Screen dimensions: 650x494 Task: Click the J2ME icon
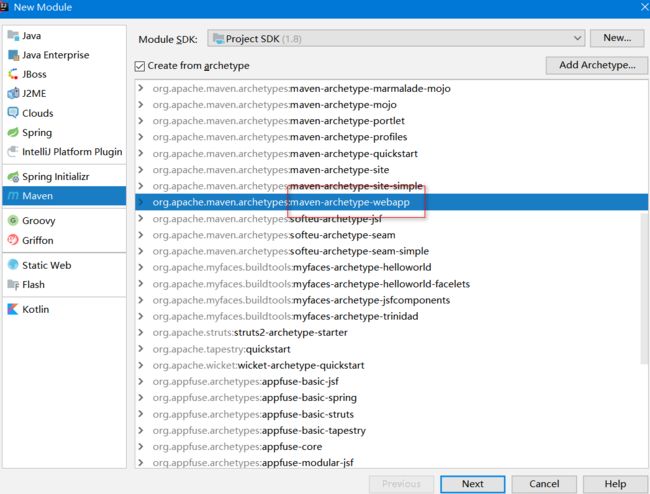[x=13, y=93]
